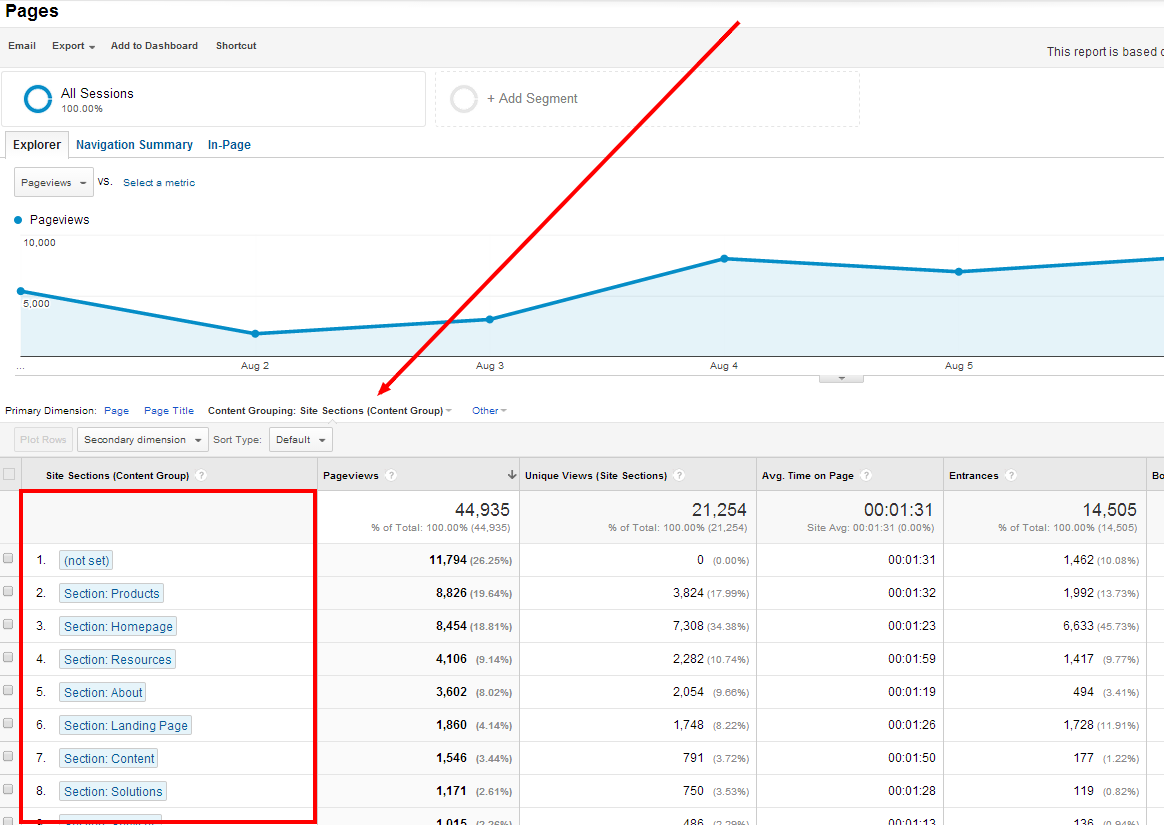Check the box for Section: Products row
This screenshot has width=1164, height=825.
[9, 592]
